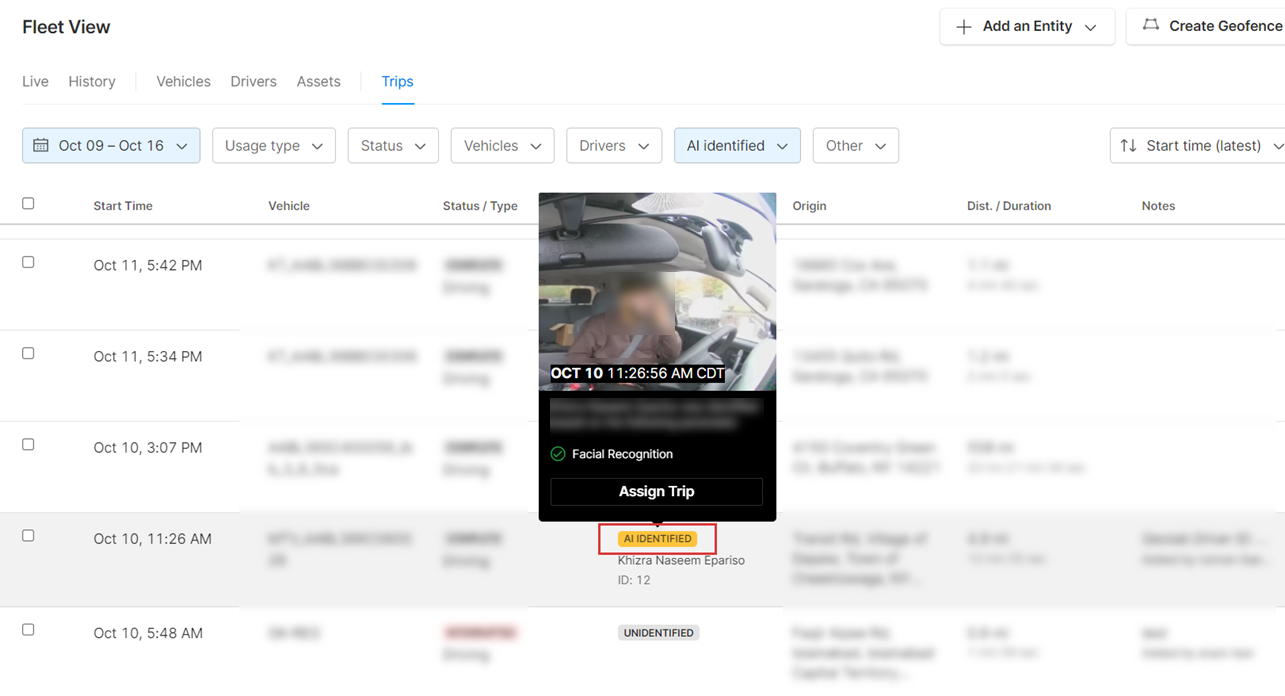The height and width of the screenshot is (696, 1285).
Task: Switch to the Vehicles tab
Action: click(183, 82)
